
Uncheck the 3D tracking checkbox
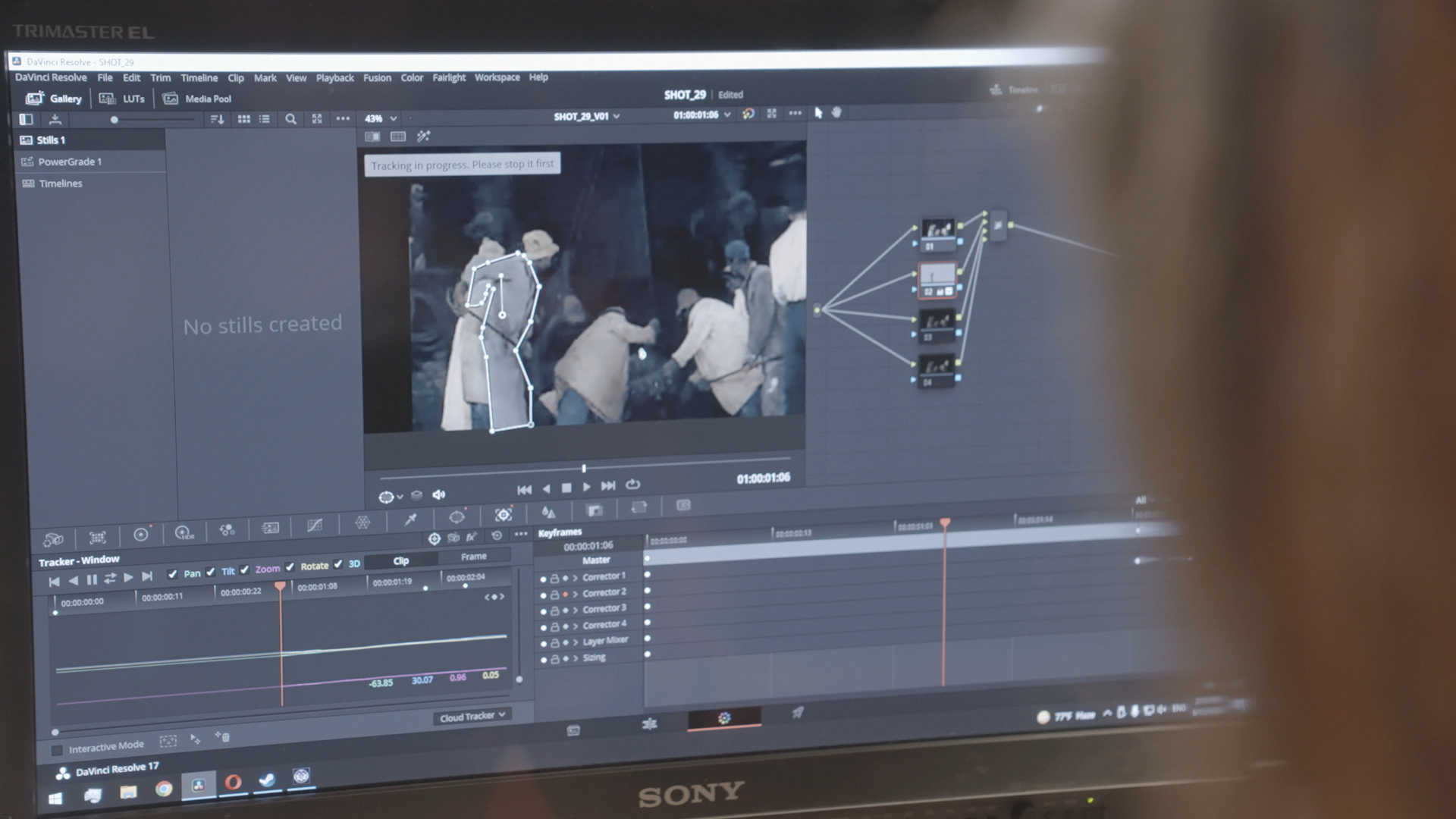338,564
